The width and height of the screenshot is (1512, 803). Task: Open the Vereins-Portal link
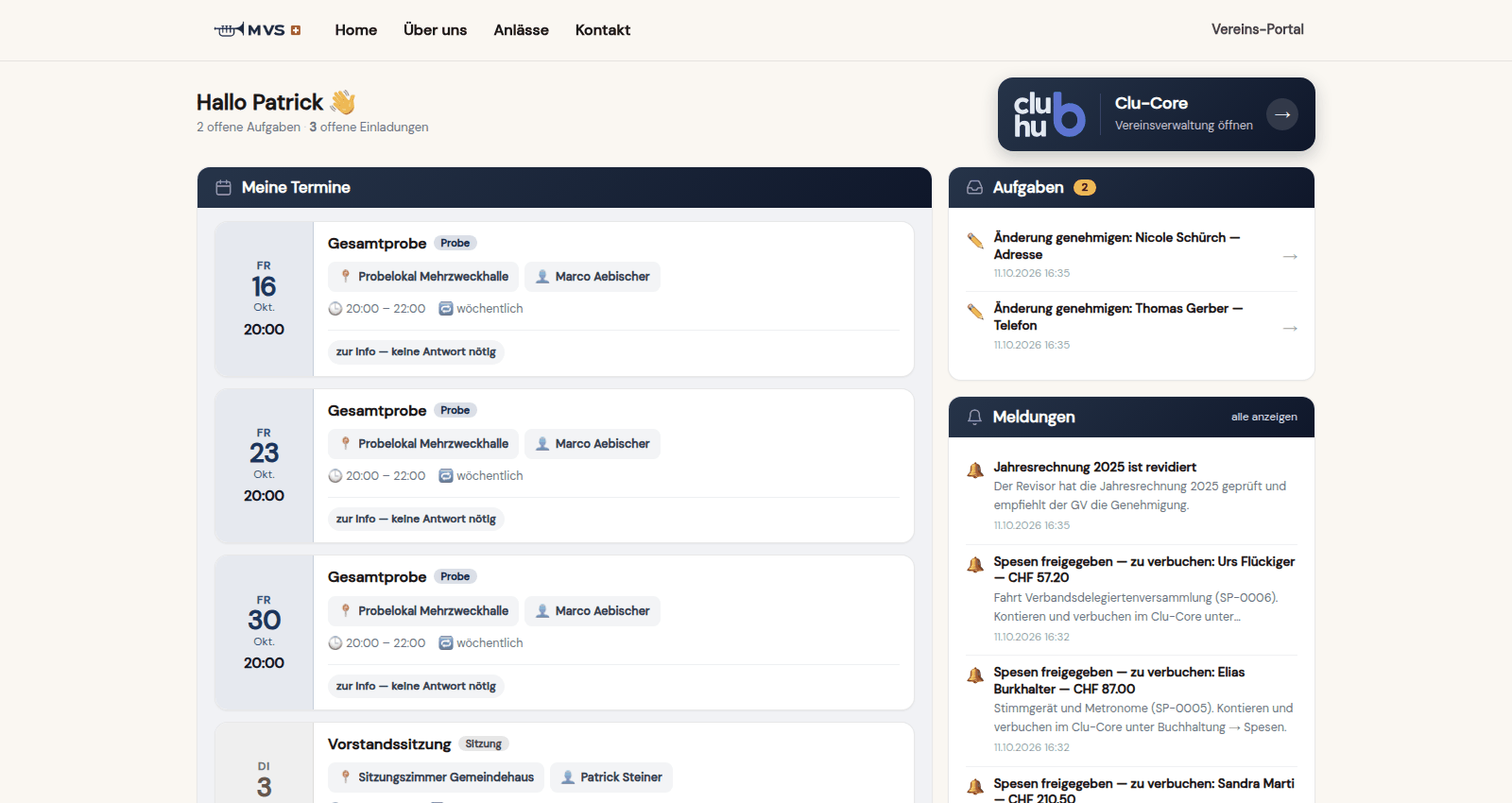[x=1258, y=29]
